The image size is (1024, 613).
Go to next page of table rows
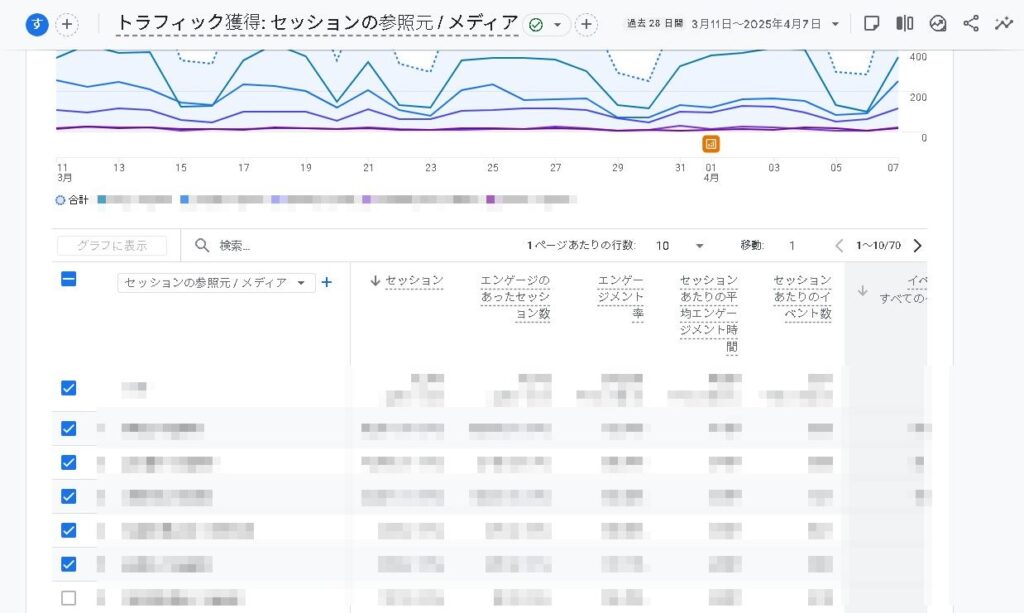(x=917, y=246)
